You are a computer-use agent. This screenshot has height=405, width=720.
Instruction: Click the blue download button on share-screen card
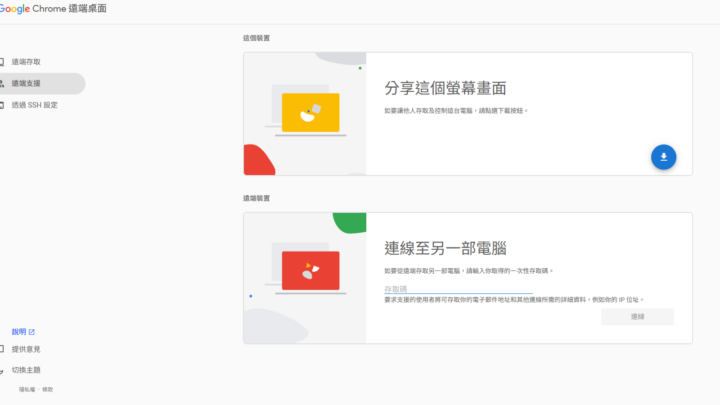coord(663,157)
